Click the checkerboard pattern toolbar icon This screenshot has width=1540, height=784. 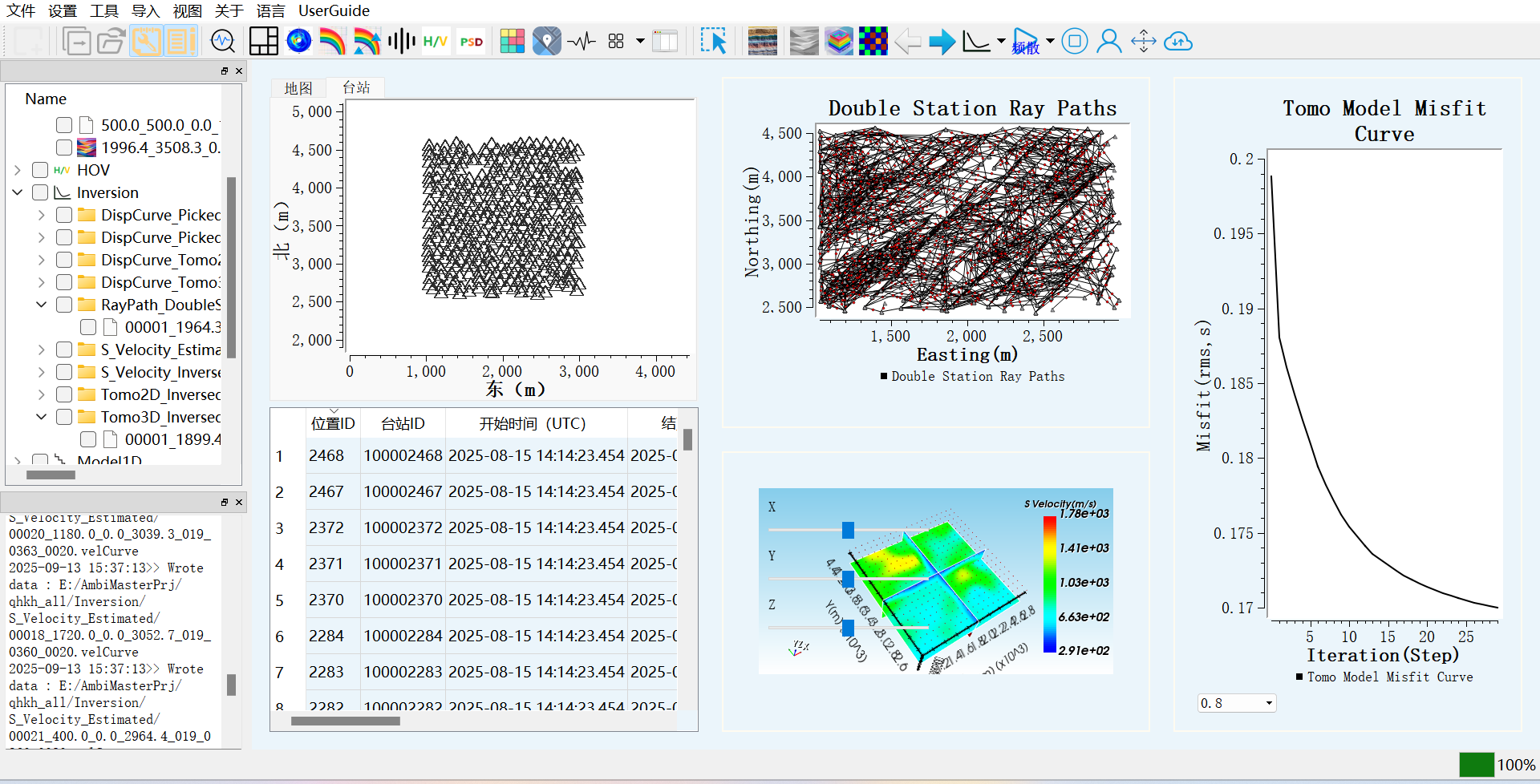point(873,41)
